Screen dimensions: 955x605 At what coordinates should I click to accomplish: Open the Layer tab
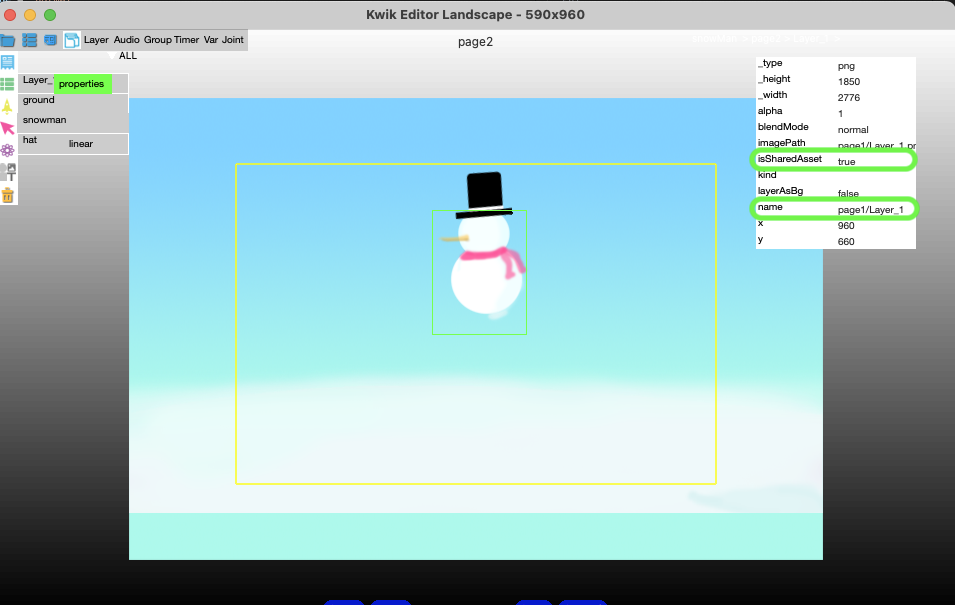[x=96, y=40]
